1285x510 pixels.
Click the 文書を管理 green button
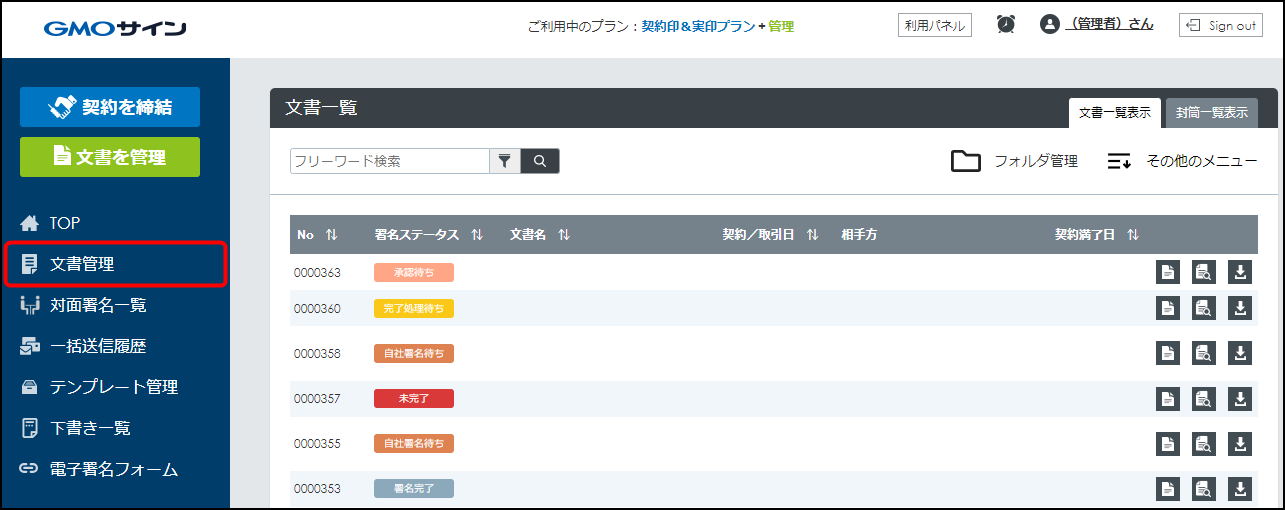point(110,157)
